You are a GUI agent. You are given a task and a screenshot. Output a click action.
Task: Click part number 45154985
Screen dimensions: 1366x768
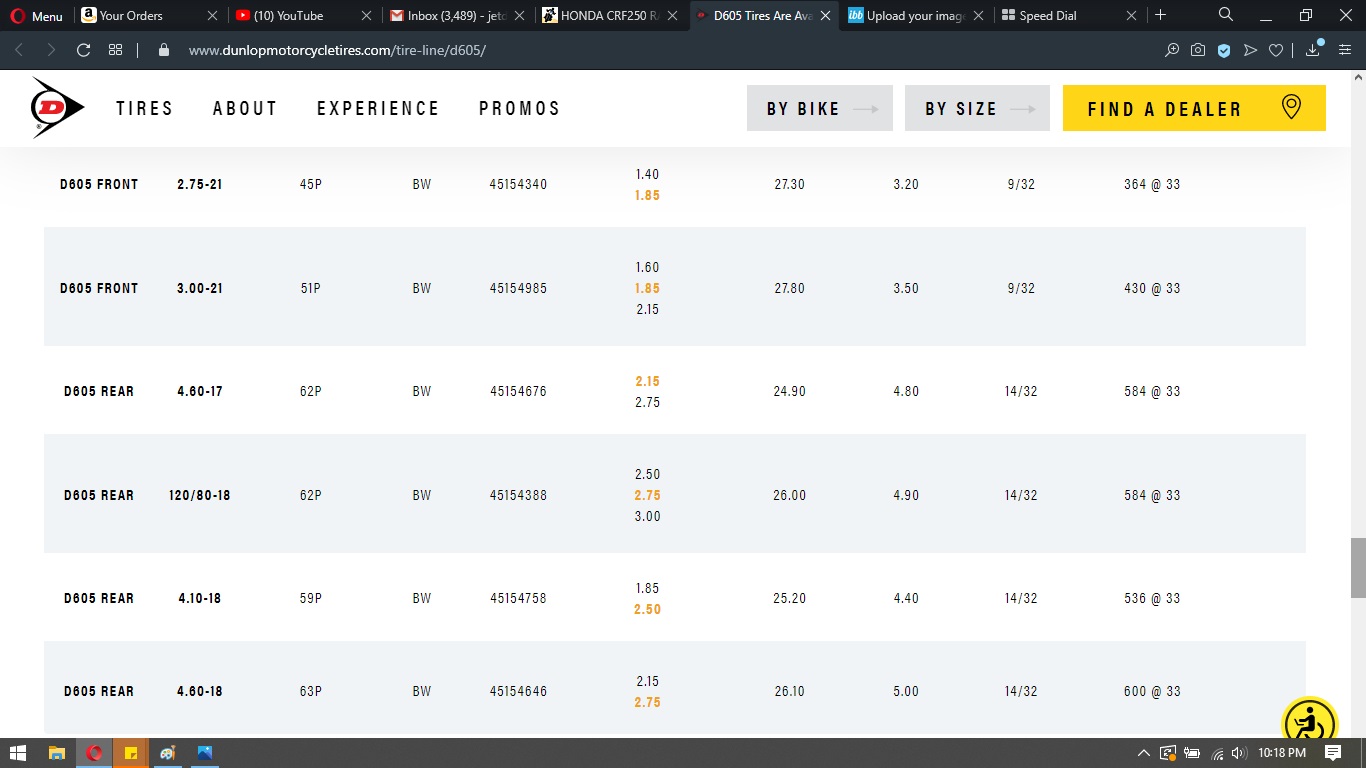click(x=518, y=288)
